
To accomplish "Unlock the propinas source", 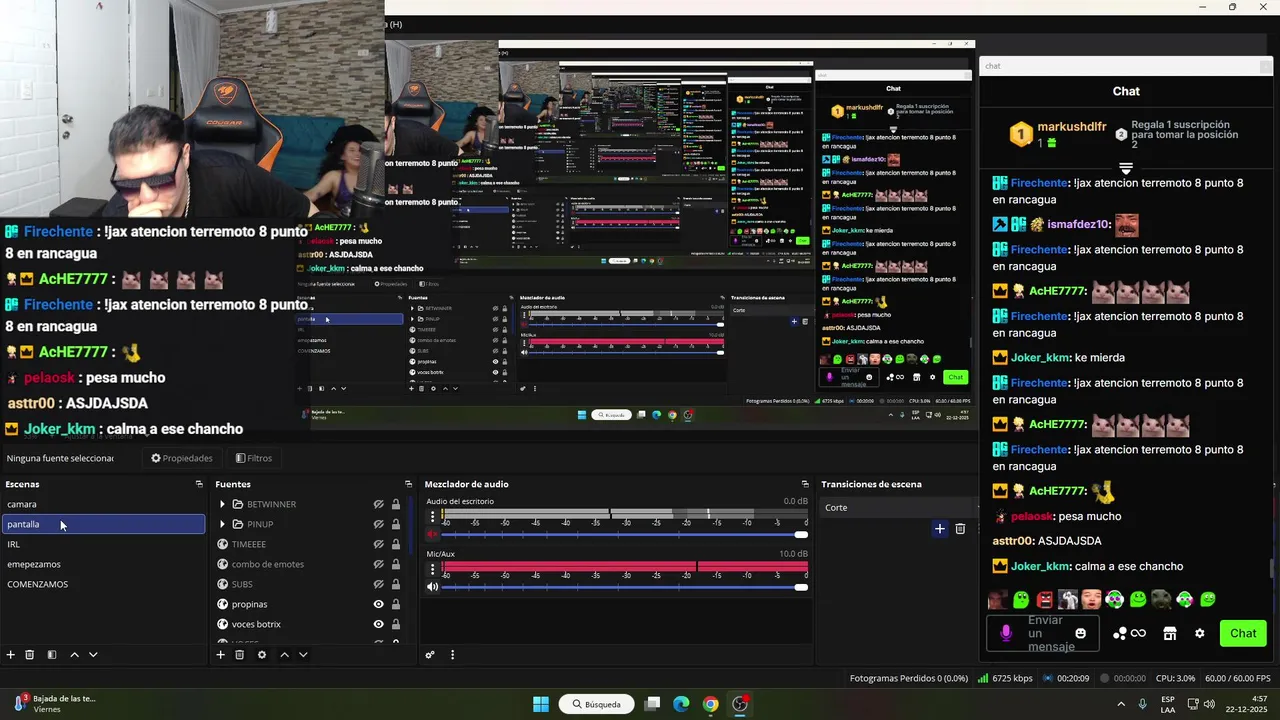I will tap(396, 604).
